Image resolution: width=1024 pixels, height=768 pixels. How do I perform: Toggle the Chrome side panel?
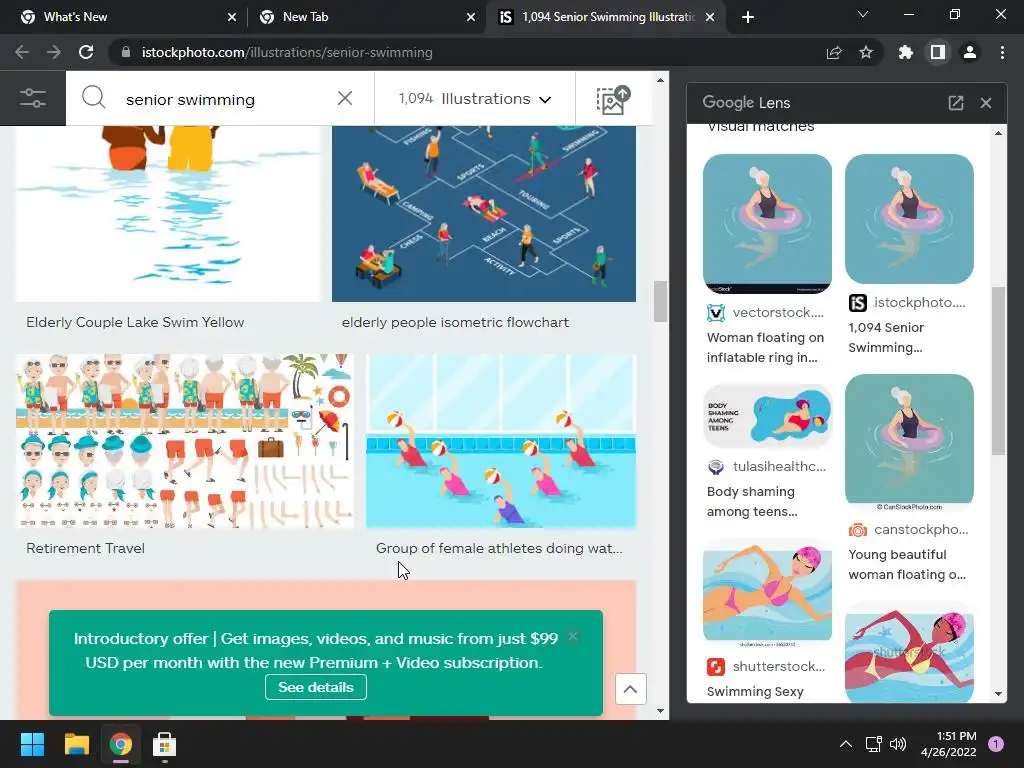[938, 52]
